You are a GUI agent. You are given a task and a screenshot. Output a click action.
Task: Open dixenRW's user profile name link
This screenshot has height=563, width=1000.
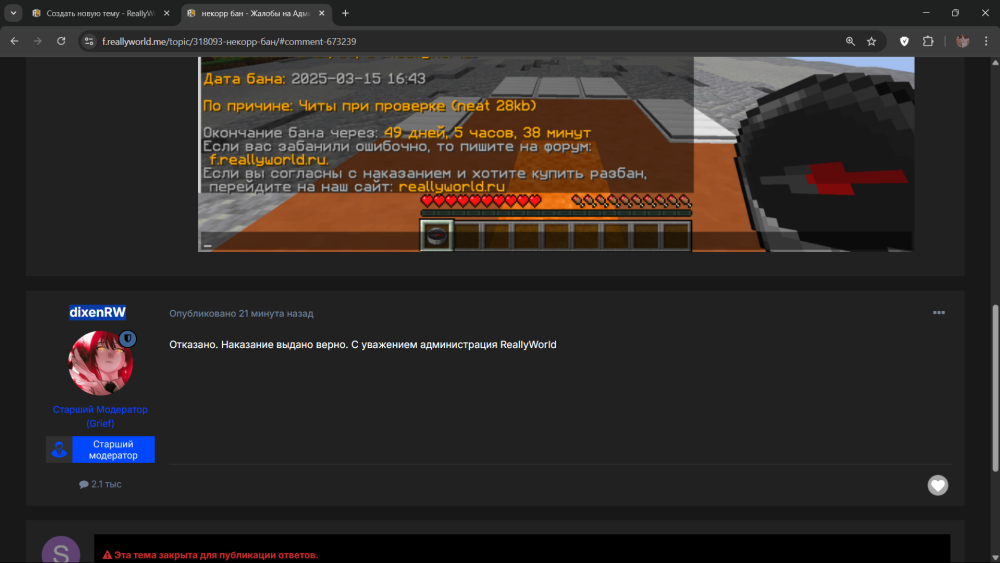click(x=98, y=312)
